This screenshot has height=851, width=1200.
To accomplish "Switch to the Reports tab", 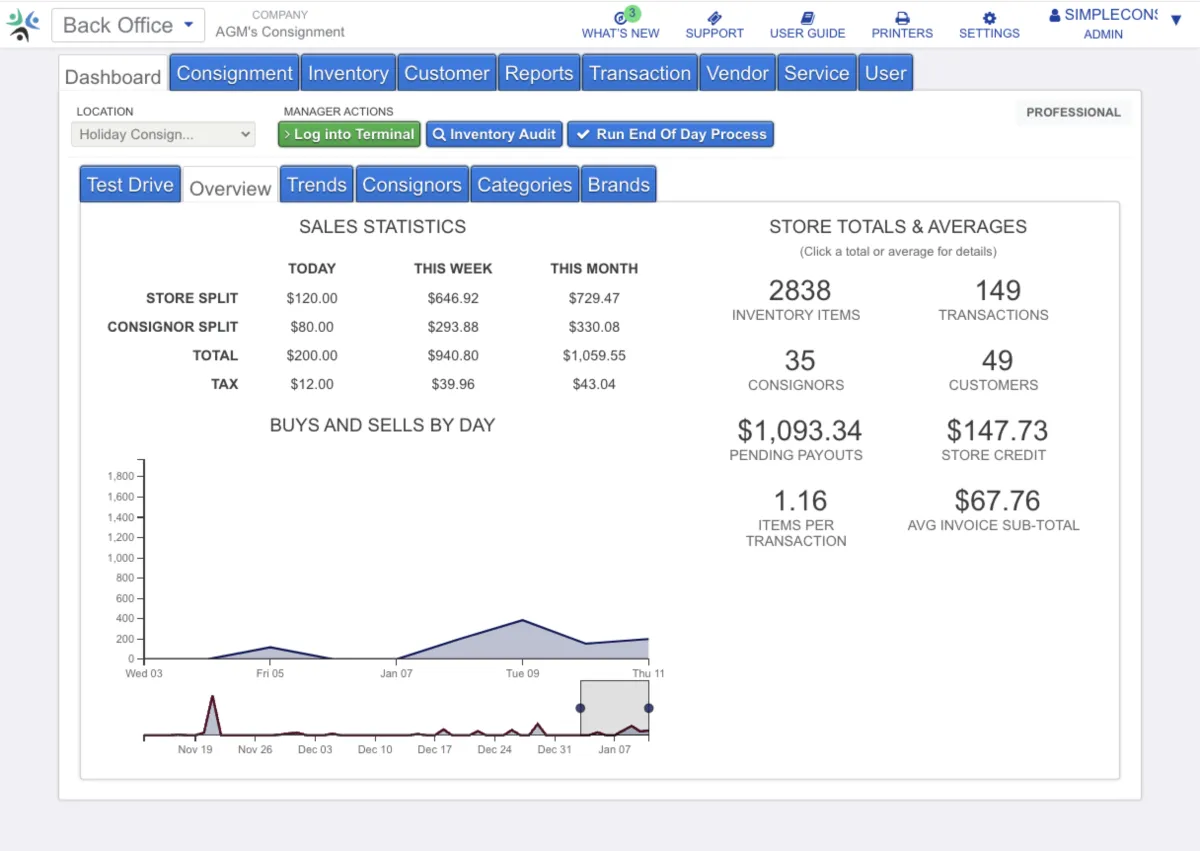I will coord(539,73).
